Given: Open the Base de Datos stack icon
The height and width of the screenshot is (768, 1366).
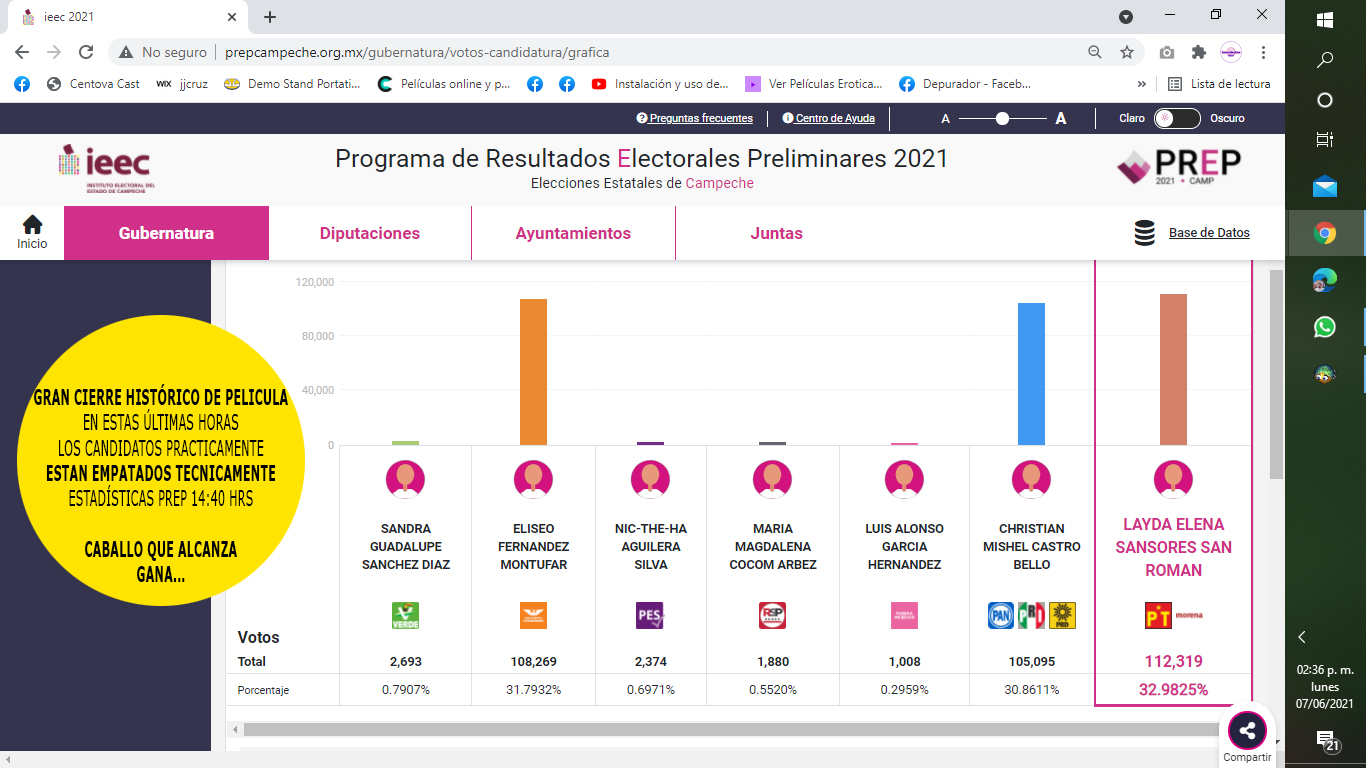Looking at the screenshot, I should coord(1144,233).
